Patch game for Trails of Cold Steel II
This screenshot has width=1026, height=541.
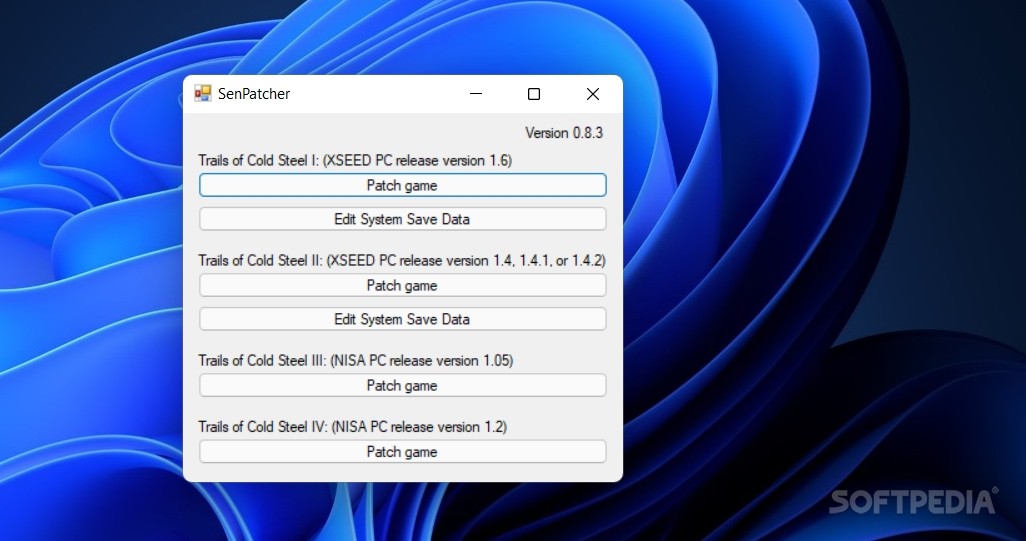coord(402,286)
